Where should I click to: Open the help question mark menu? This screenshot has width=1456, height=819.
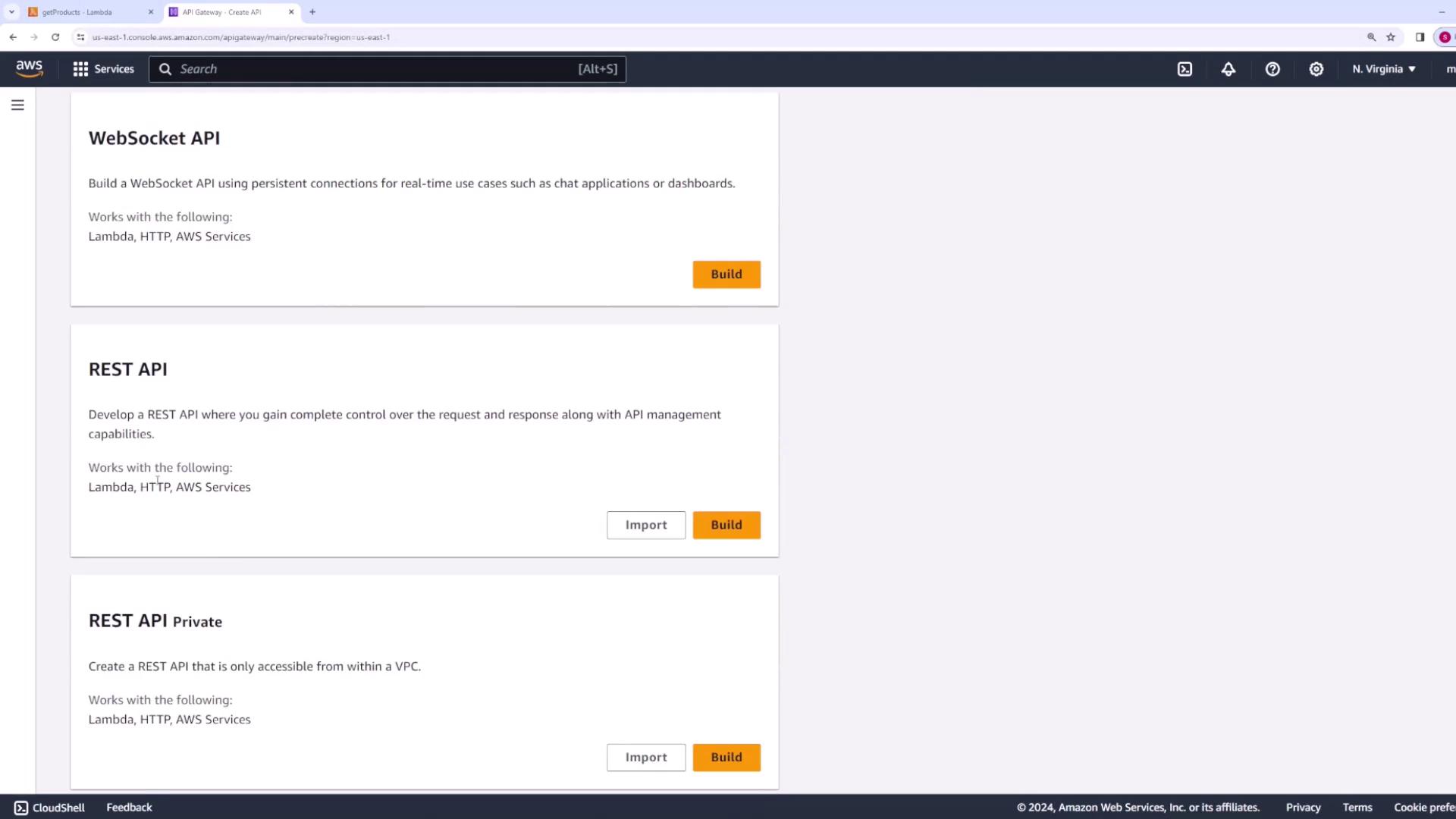1272,69
